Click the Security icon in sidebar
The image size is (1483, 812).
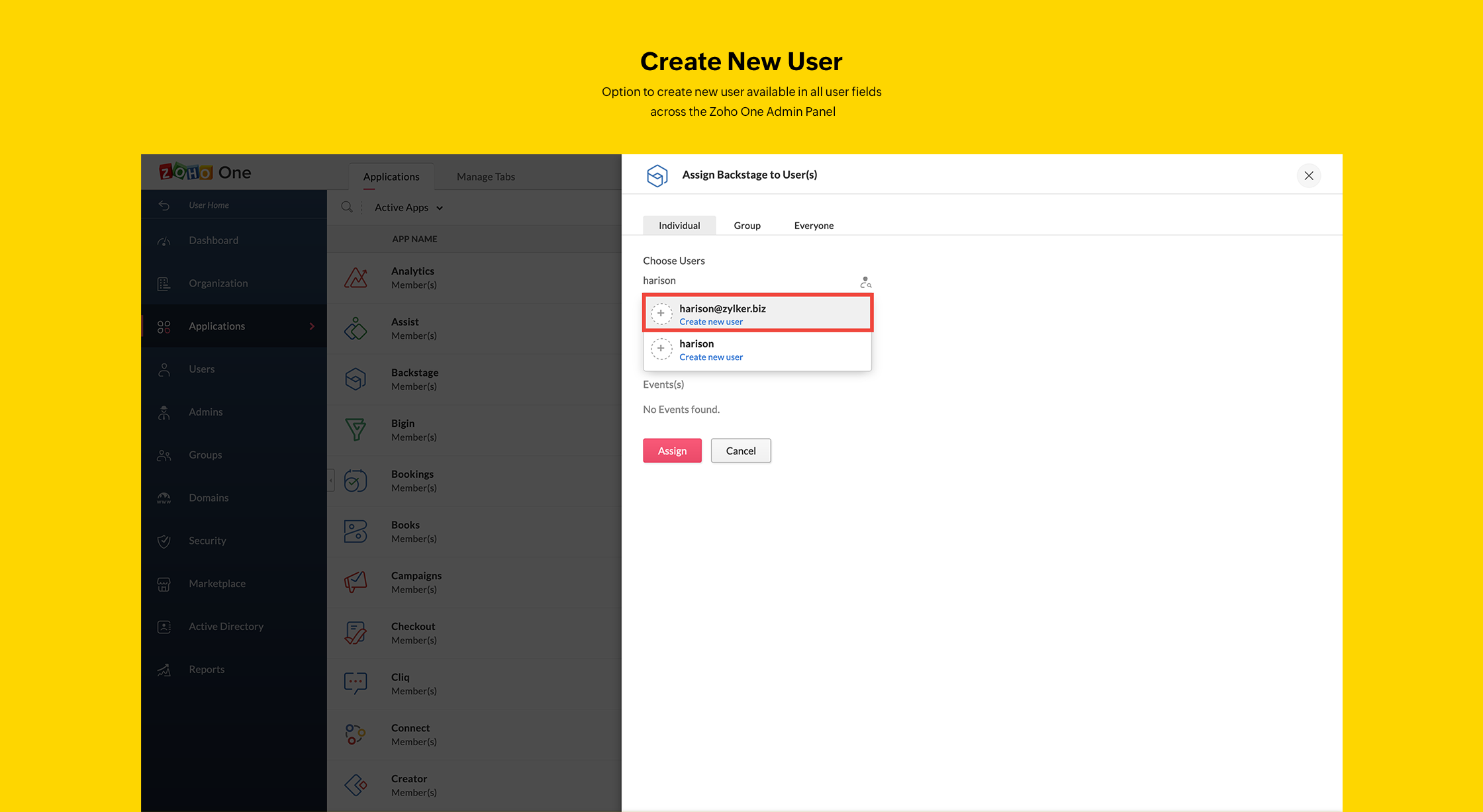(164, 540)
